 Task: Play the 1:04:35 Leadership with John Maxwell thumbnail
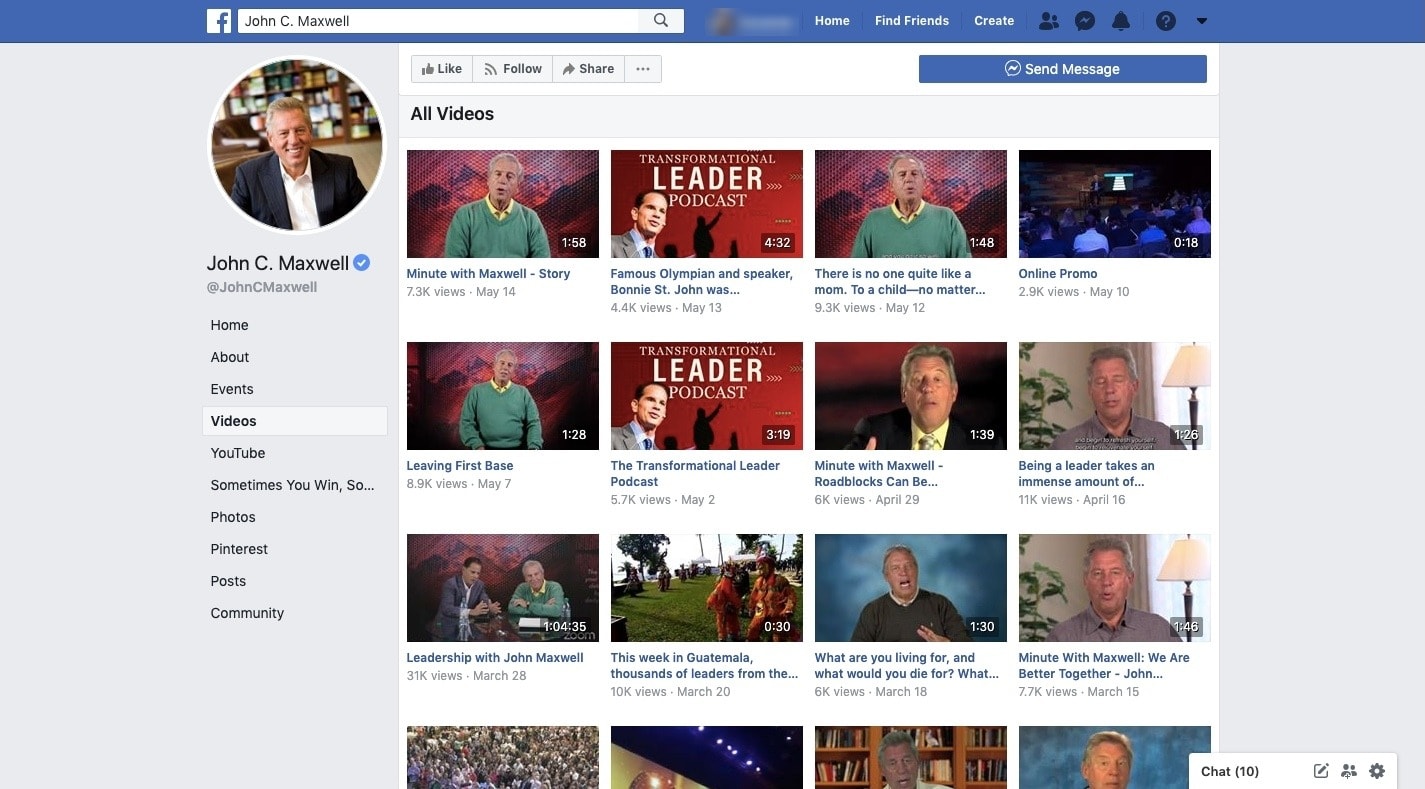pos(503,588)
